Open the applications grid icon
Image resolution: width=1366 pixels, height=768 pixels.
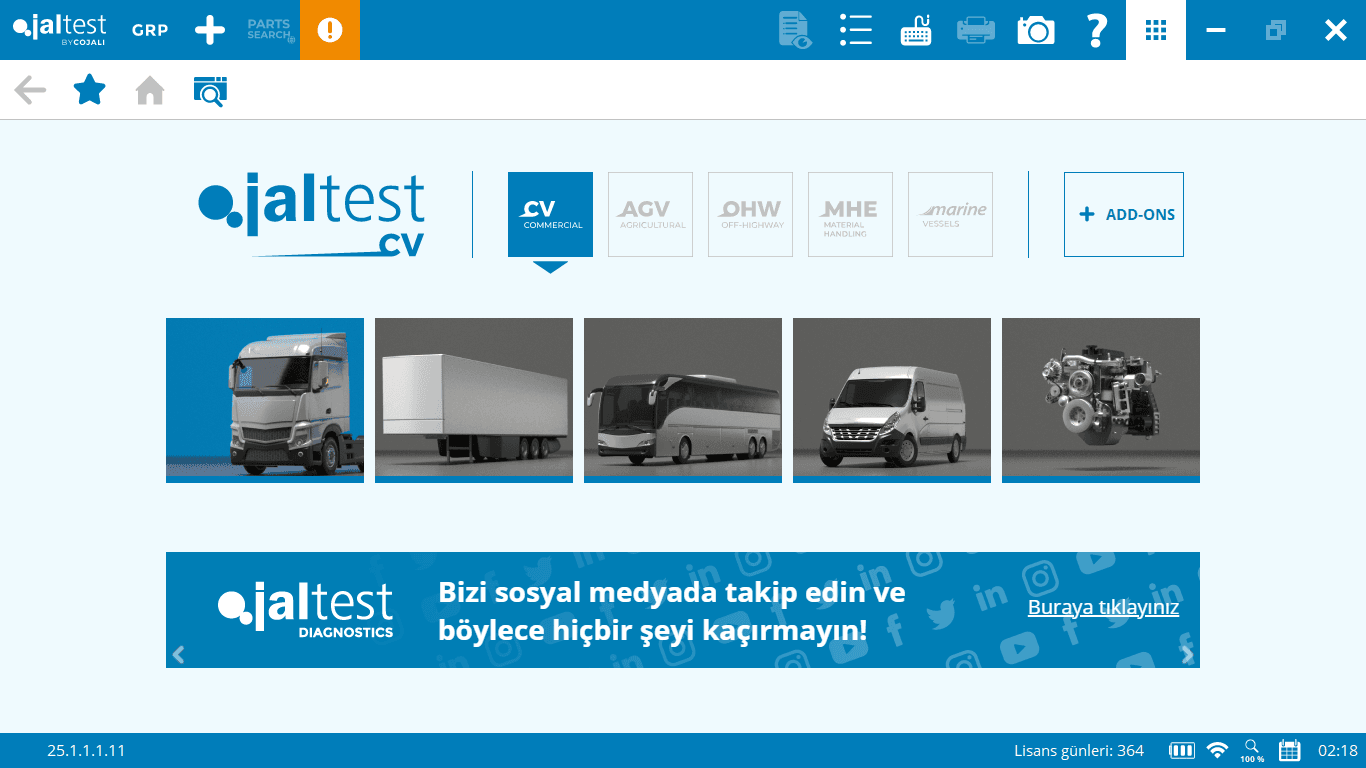[1155, 30]
